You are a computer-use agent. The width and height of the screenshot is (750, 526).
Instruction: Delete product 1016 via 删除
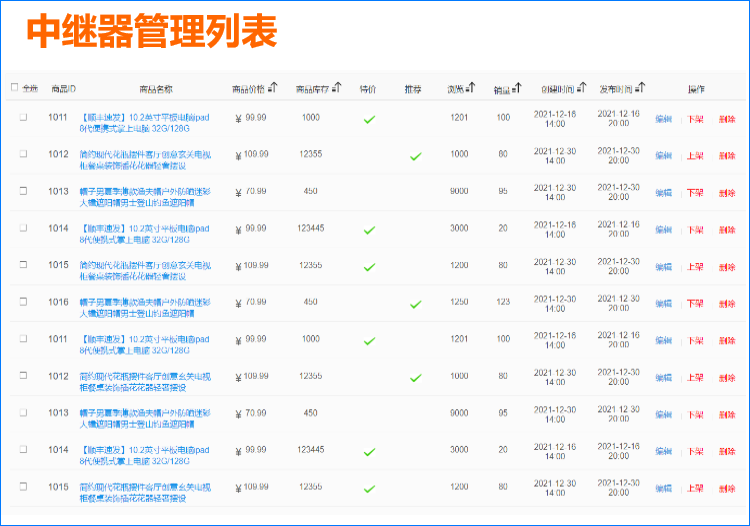click(727, 304)
